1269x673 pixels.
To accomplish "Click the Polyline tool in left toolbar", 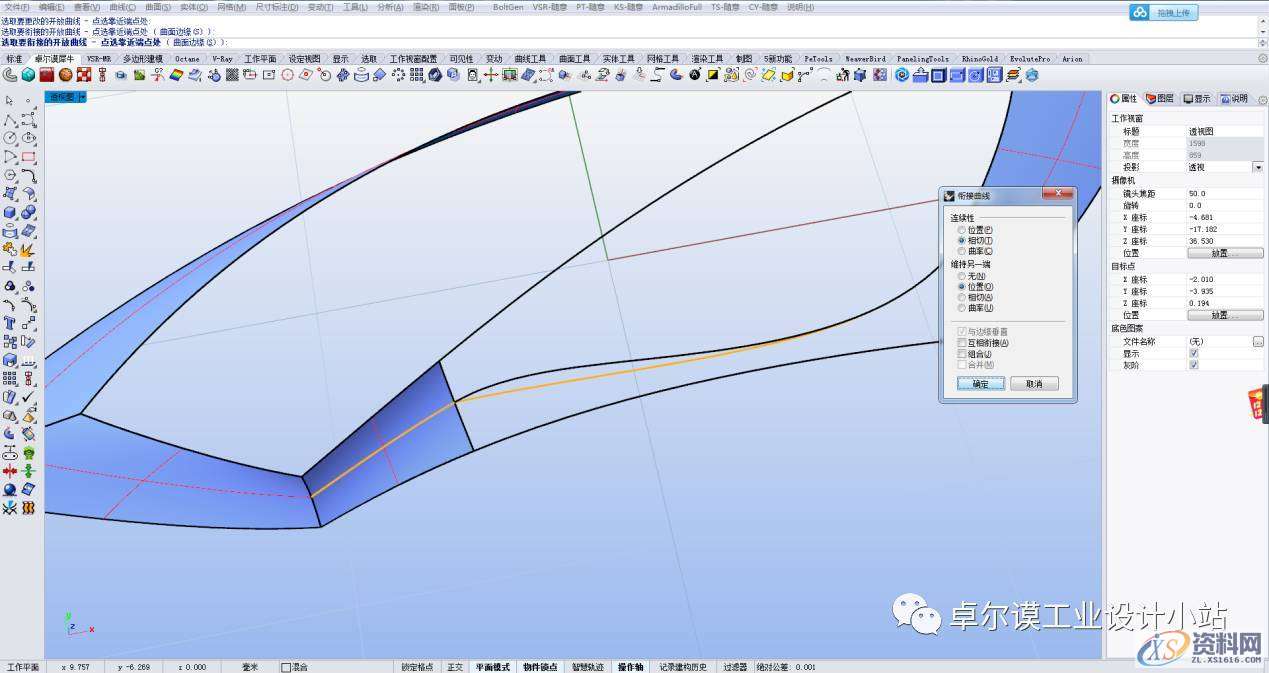I will pos(10,119).
